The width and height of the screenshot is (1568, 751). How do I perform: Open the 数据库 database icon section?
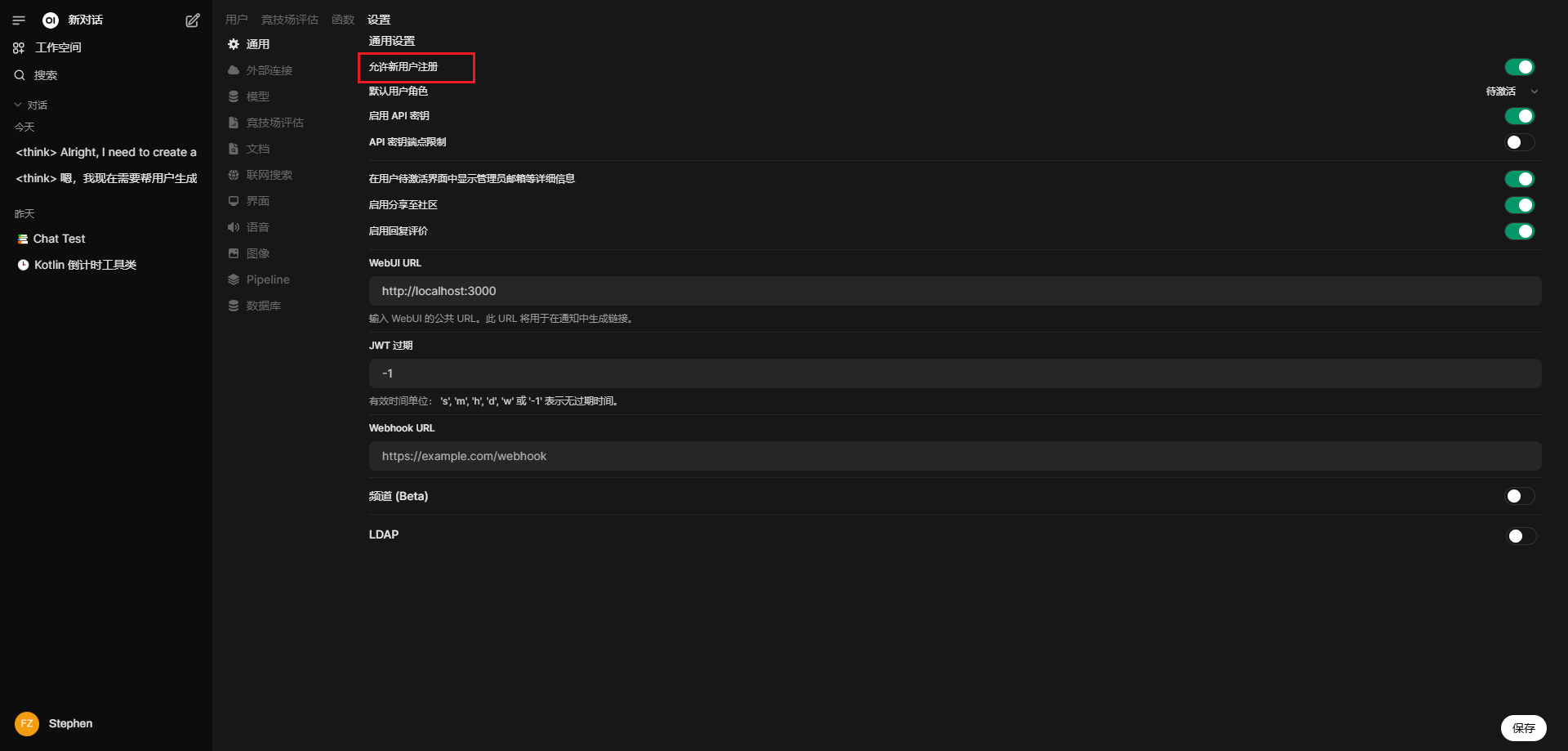tap(234, 306)
